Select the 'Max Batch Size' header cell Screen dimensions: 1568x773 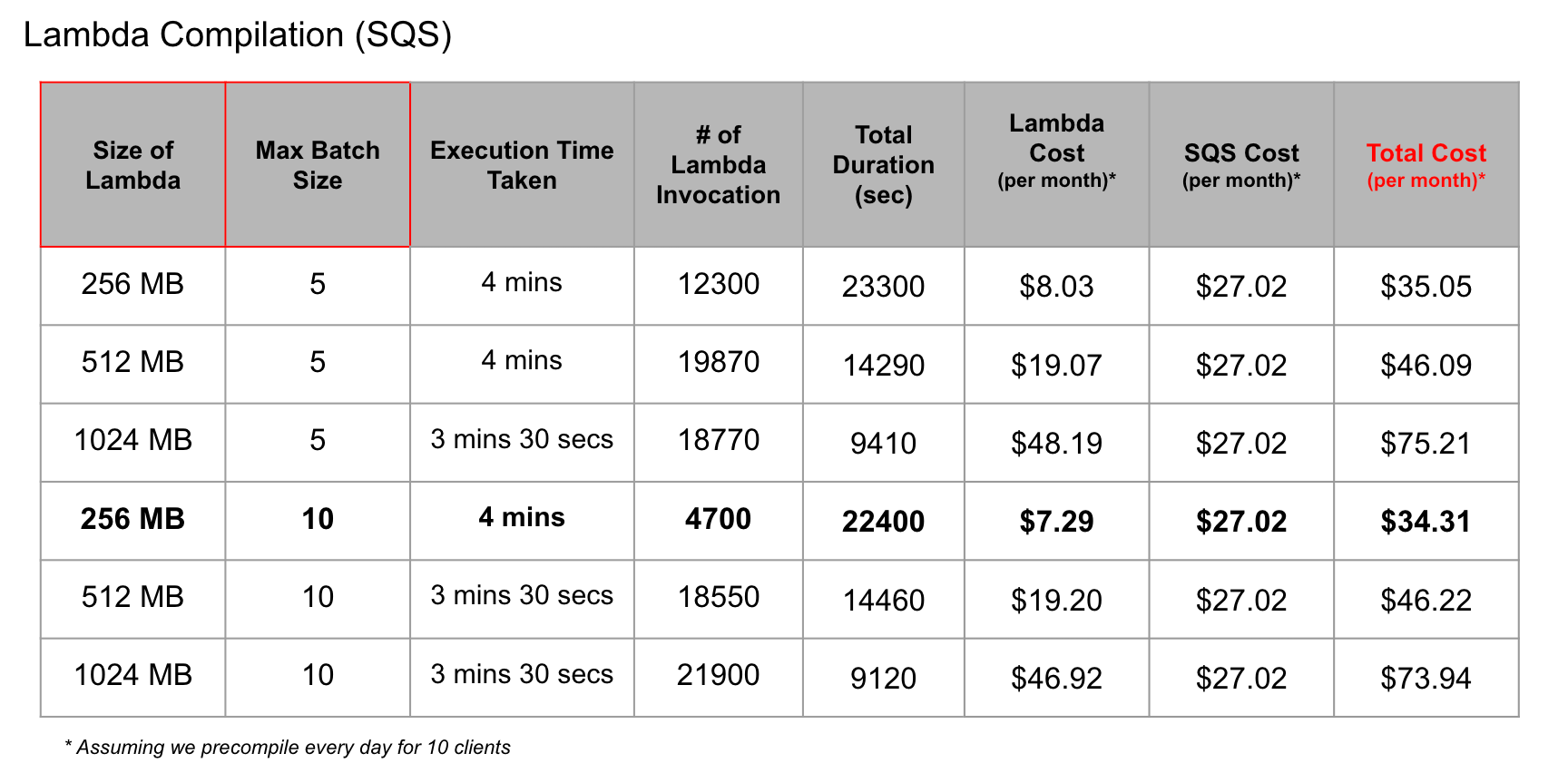click(x=318, y=165)
